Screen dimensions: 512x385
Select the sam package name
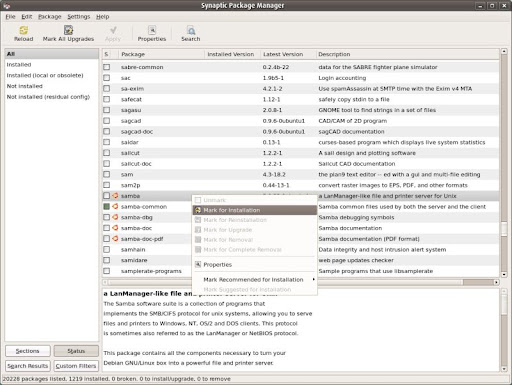tap(127, 174)
